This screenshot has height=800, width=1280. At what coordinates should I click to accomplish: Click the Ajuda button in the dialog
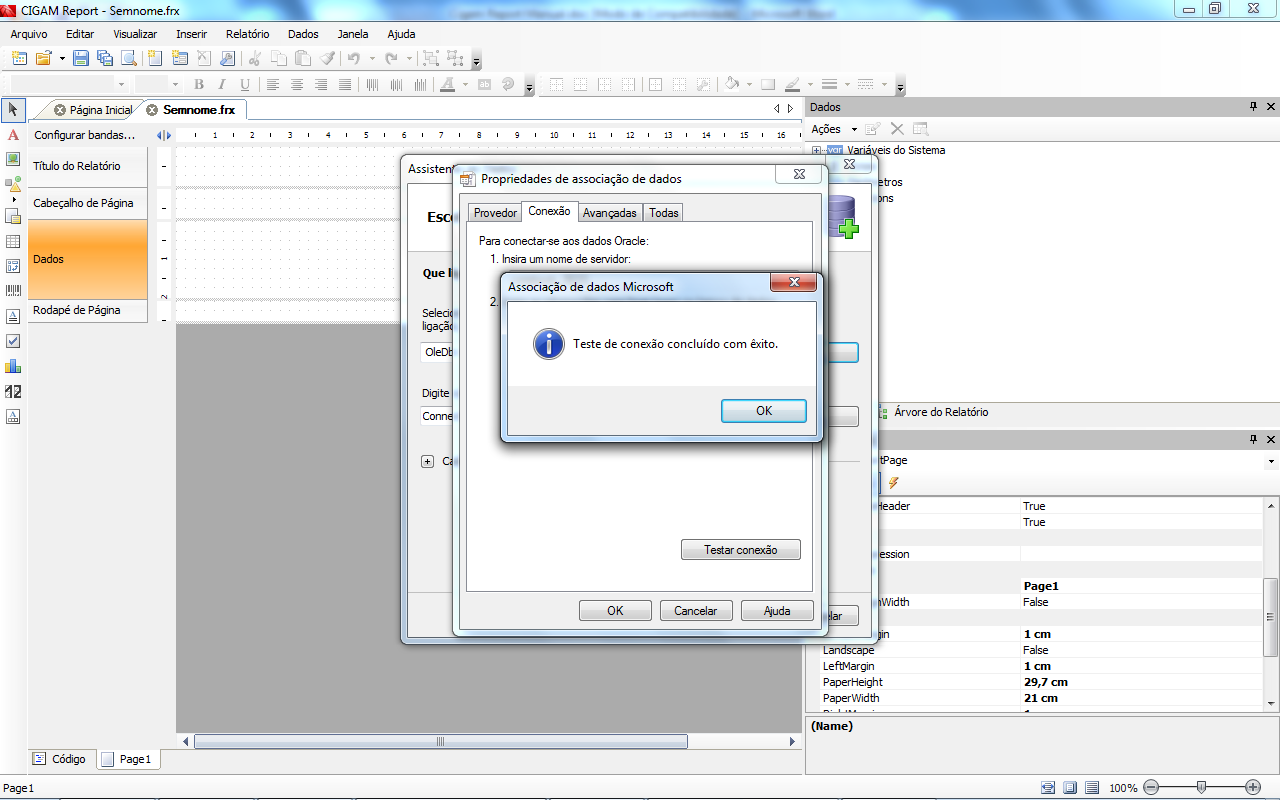(777, 611)
